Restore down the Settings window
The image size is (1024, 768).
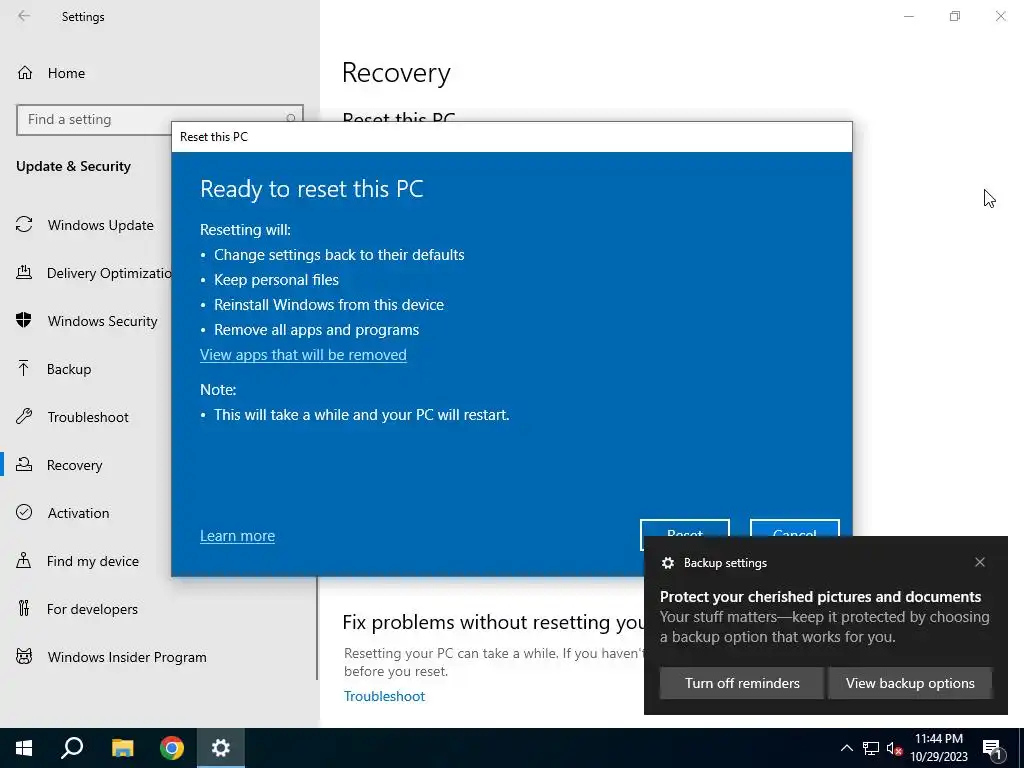pos(955,16)
